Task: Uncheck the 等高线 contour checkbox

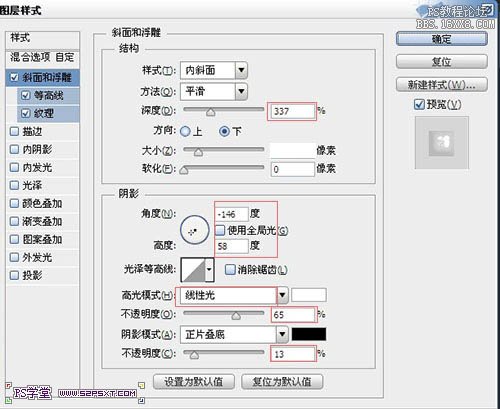Action: 25,96
